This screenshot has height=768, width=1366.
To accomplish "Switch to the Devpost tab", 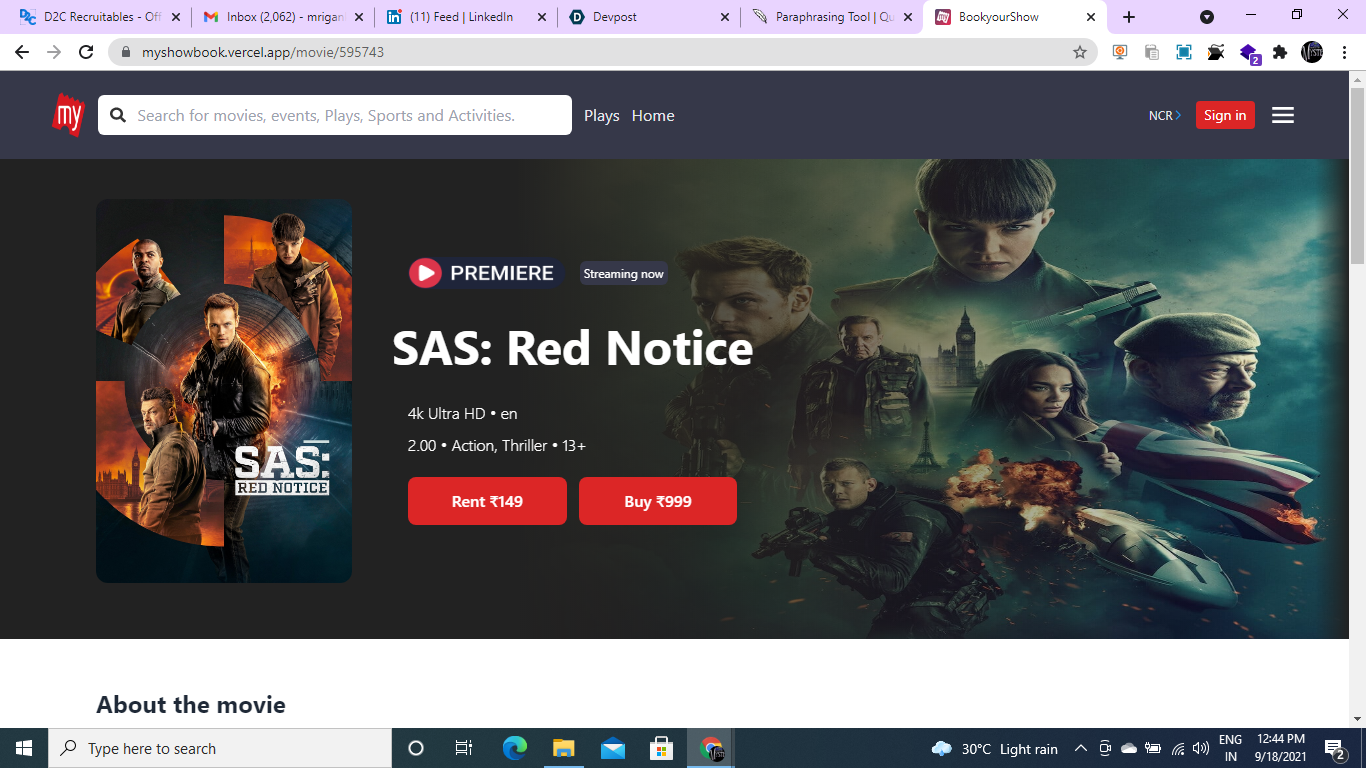I will pos(649,17).
